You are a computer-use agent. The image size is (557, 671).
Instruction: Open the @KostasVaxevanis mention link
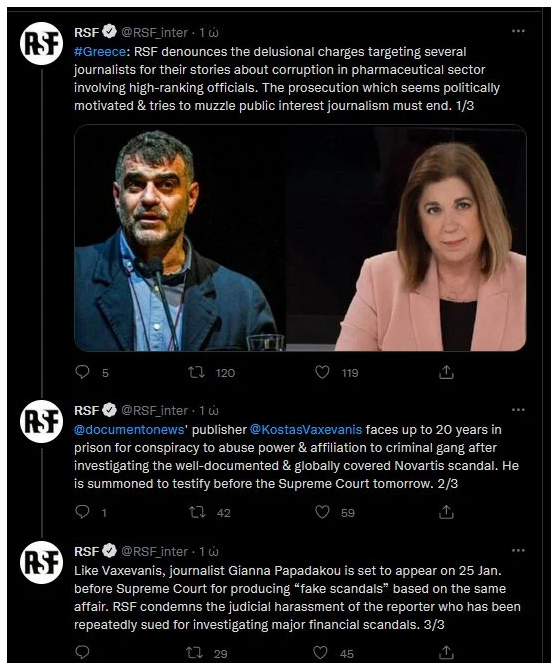tap(305, 430)
